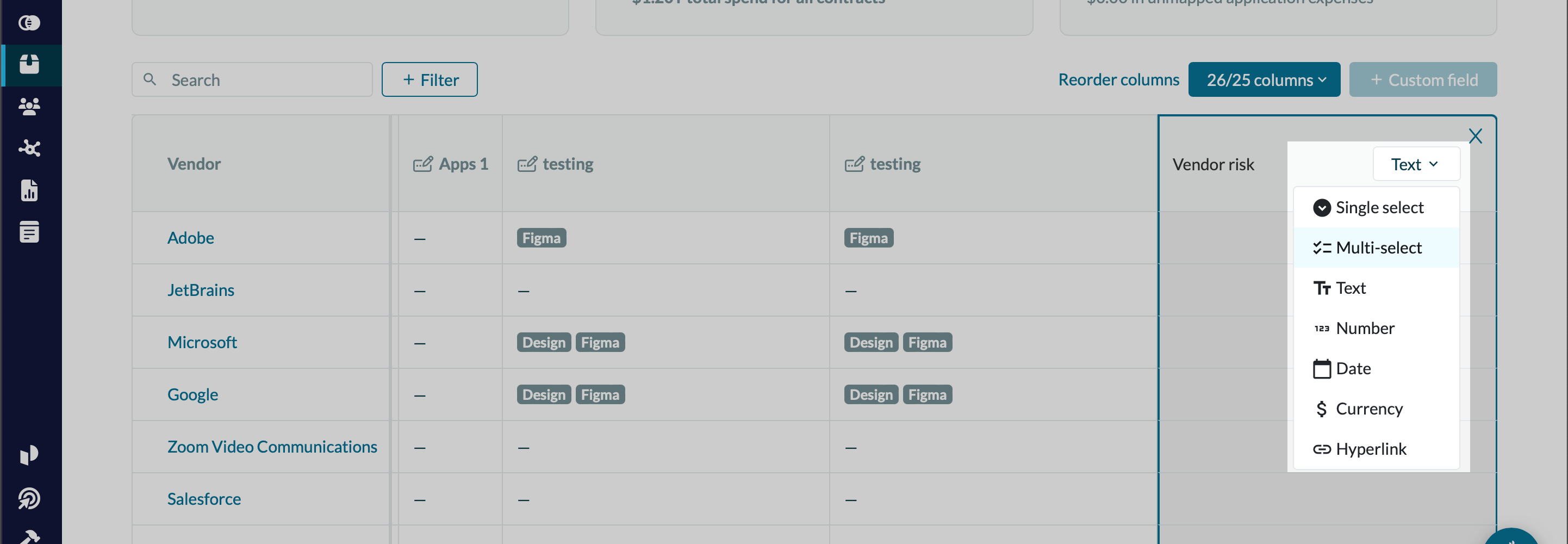
Task: Click the magnifier icon in Search box
Action: click(150, 79)
